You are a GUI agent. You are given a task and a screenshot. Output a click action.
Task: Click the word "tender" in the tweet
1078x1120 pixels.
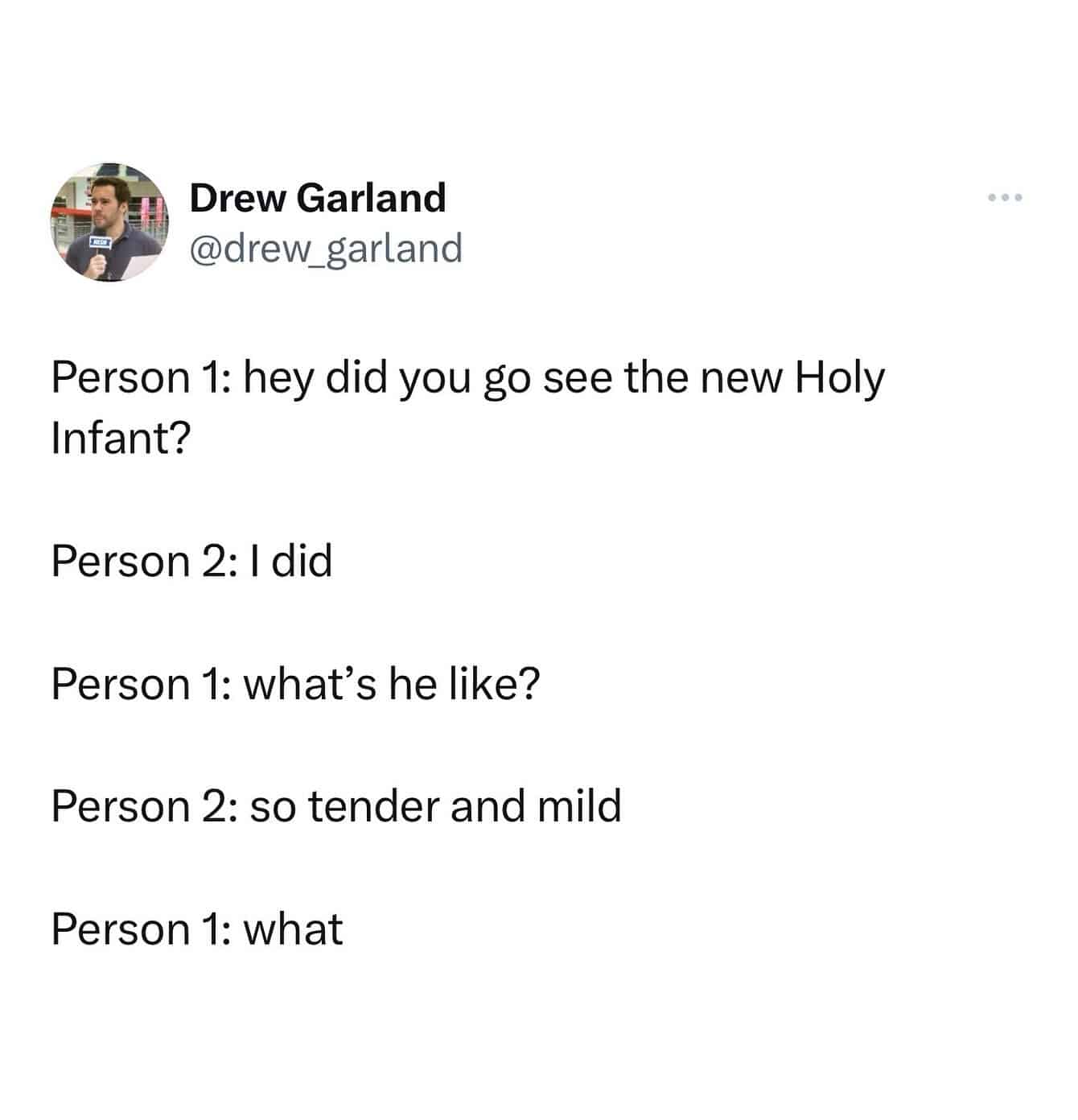[374, 806]
